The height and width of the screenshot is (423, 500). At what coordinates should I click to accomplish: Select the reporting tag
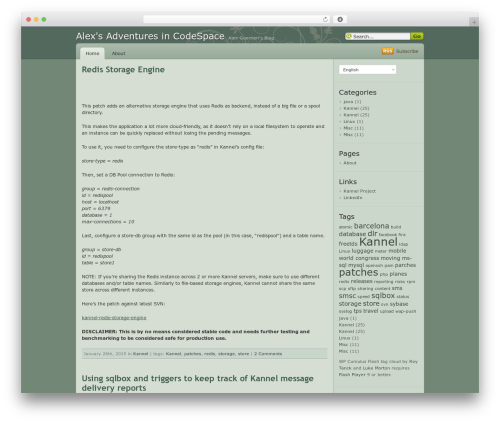click(384, 282)
